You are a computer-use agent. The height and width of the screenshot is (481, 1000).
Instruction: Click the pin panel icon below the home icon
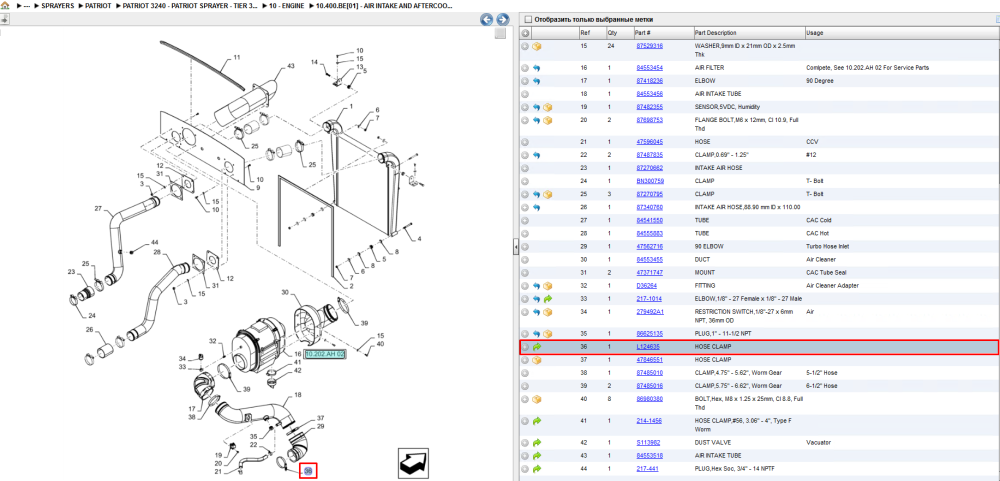pyautogui.click(x=3, y=19)
